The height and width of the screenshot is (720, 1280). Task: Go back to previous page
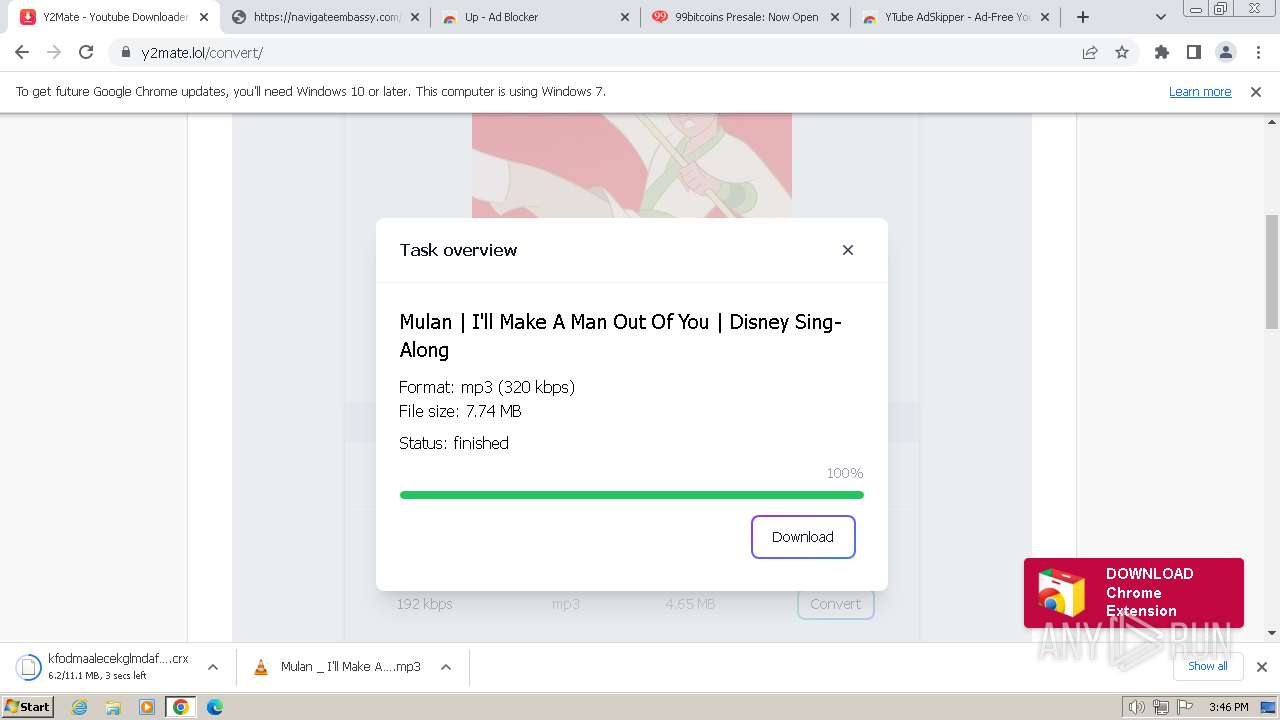(22, 52)
